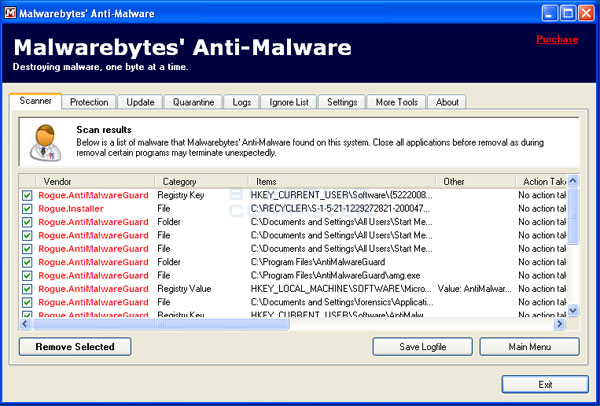The image size is (600, 406).
Task: Select the Rogue.Installer vendor entry
Action: click(71, 209)
